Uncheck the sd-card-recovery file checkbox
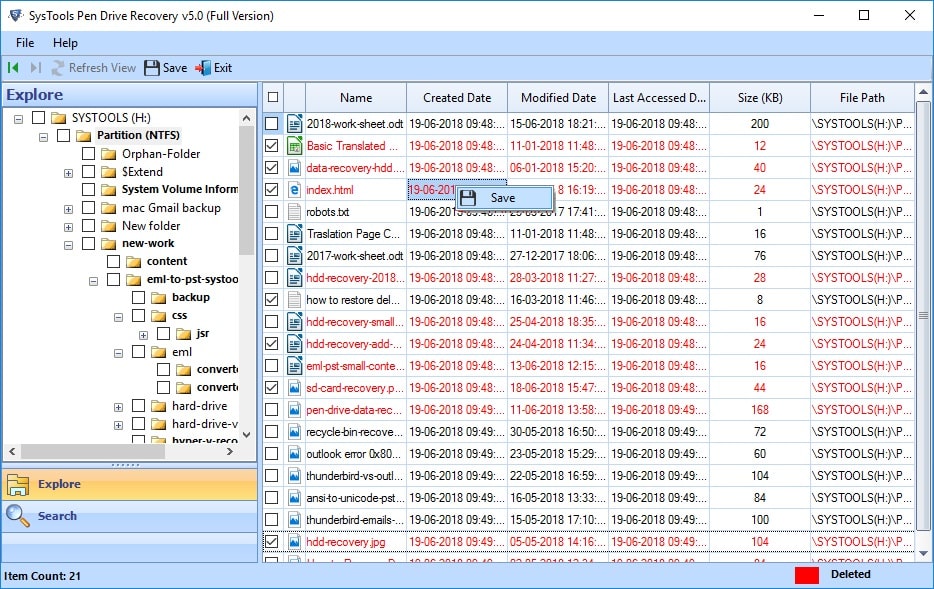 [x=272, y=387]
